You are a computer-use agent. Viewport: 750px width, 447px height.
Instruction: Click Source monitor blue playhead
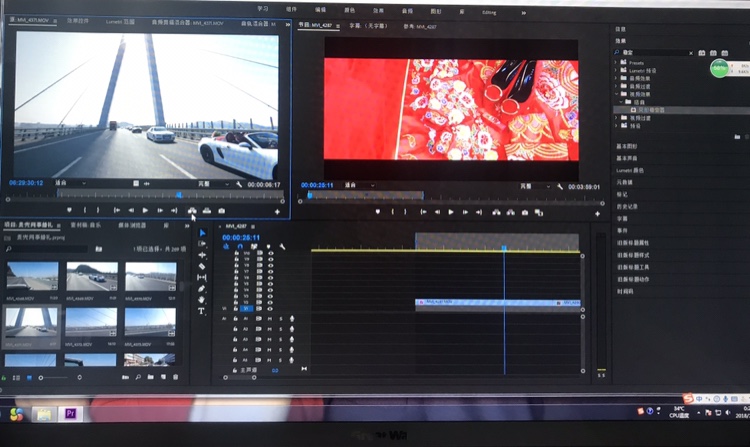click(179, 195)
